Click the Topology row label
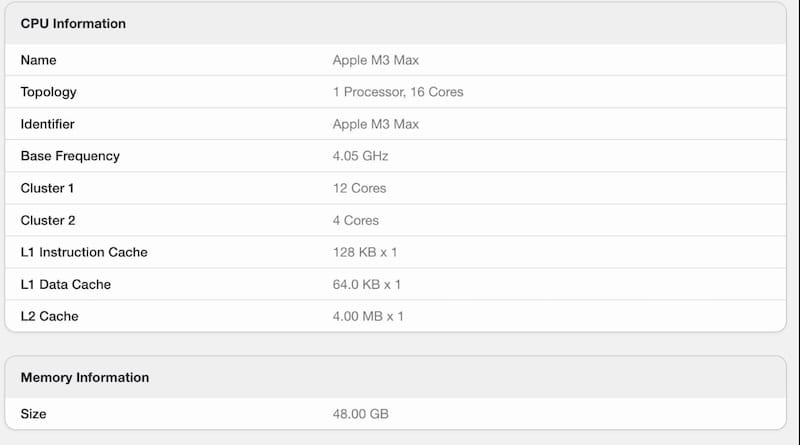This screenshot has height=445, width=800. (48, 92)
